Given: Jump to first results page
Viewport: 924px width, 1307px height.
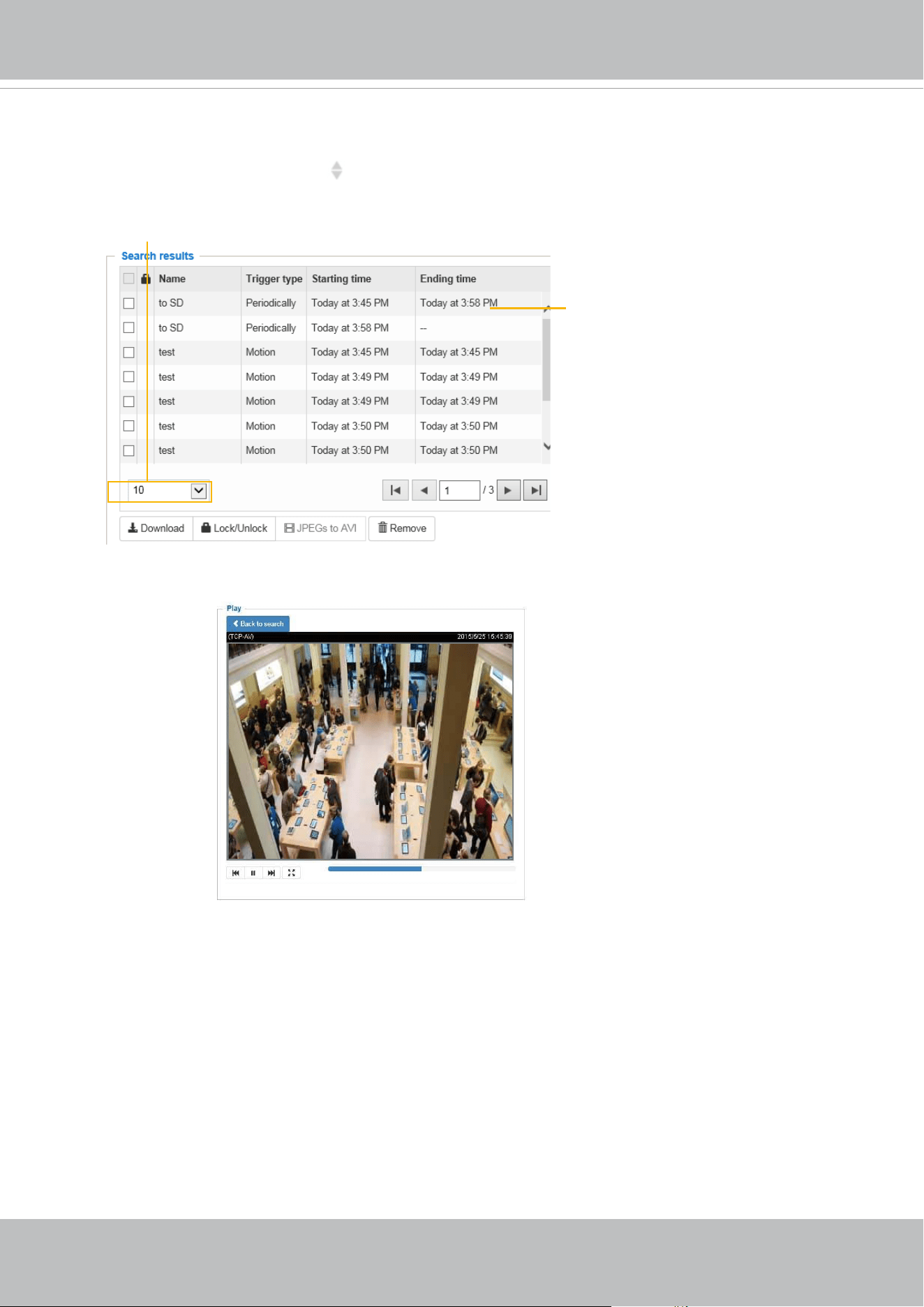Looking at the screenshot, I should pyautogui.click(x=395, y=490).
